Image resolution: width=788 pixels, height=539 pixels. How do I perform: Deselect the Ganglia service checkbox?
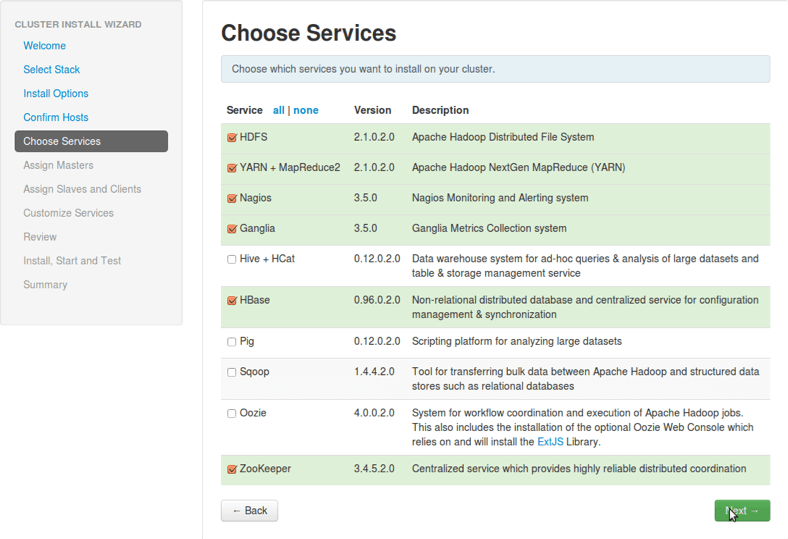[232, 229]
